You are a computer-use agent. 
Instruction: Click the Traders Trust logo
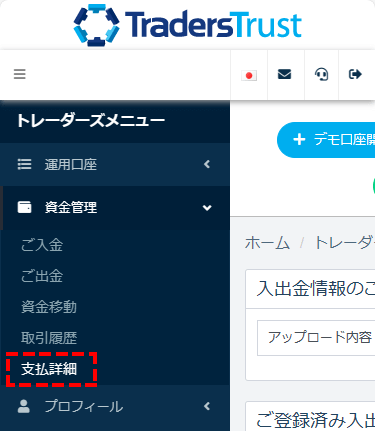(188, 25)
